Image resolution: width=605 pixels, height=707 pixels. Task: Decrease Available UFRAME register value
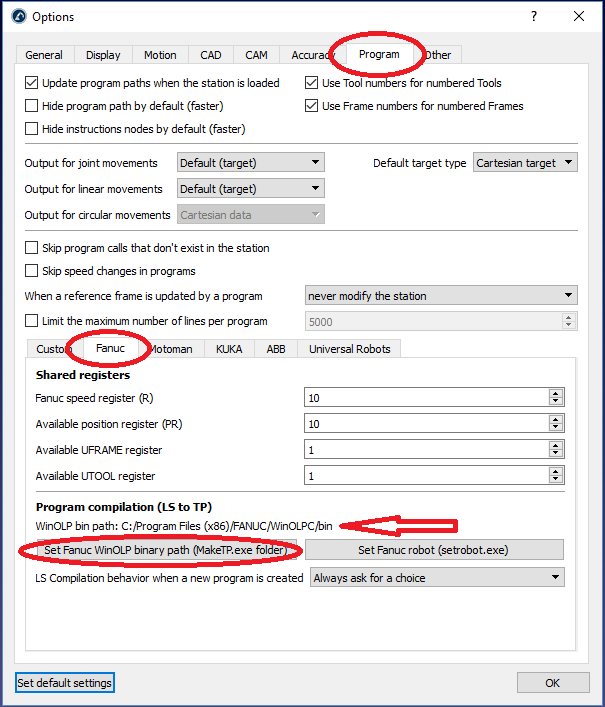click(x=556, y=454)
